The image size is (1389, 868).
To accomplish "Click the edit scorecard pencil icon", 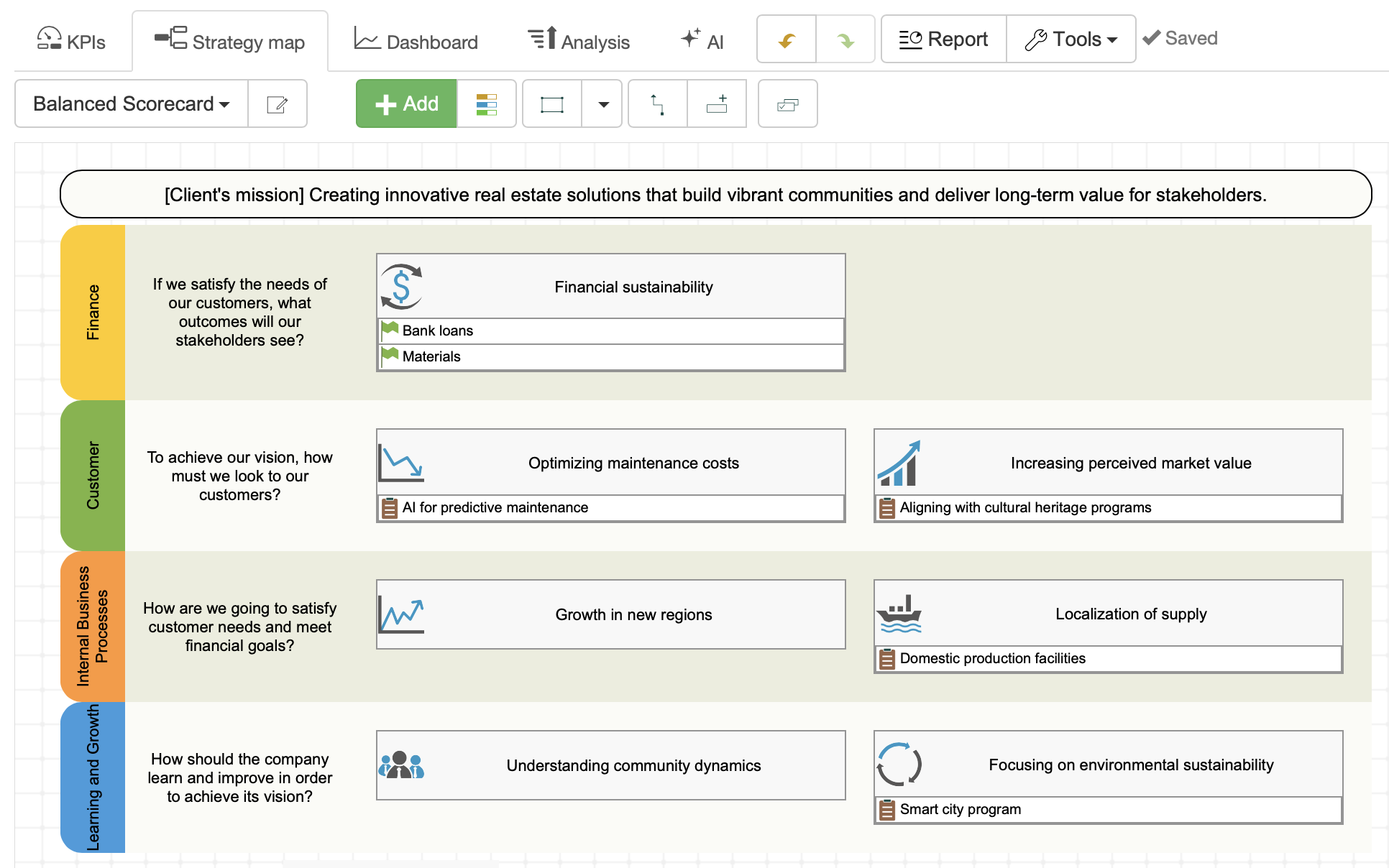I will coord(277,104).
